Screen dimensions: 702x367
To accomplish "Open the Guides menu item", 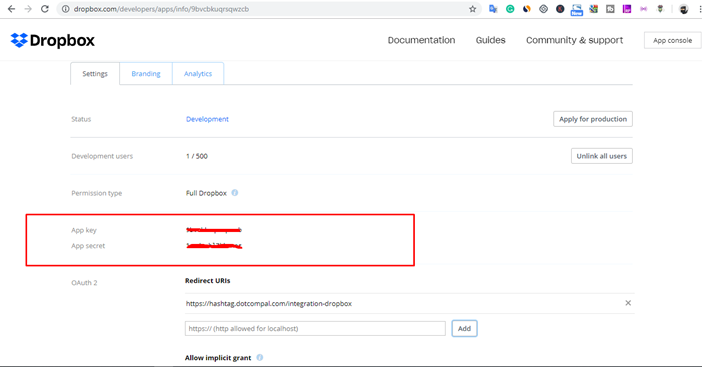I will point(490,40).
